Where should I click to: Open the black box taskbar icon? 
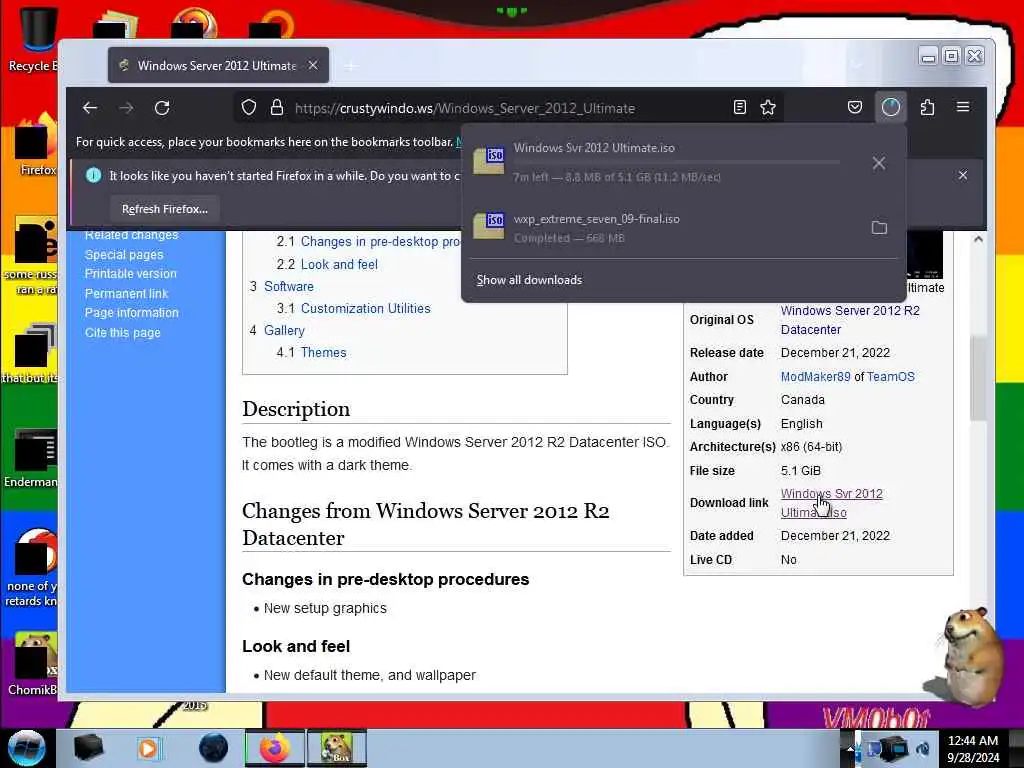click(x=88, y=748)
